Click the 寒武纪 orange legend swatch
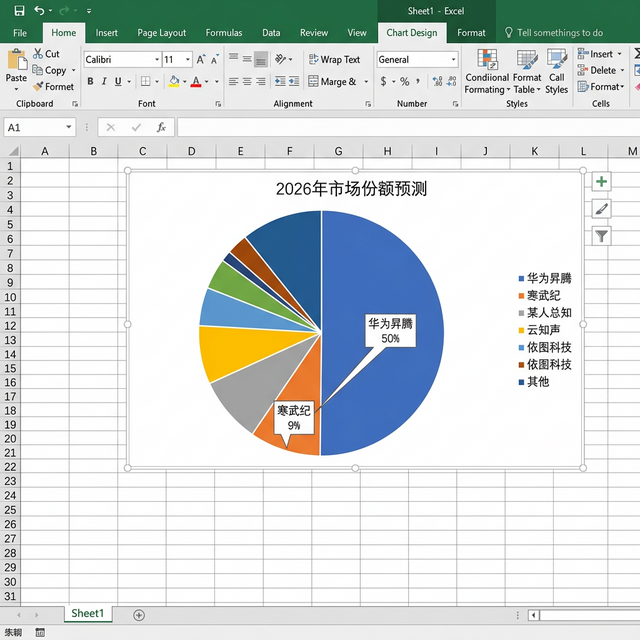 coord(521,296)
